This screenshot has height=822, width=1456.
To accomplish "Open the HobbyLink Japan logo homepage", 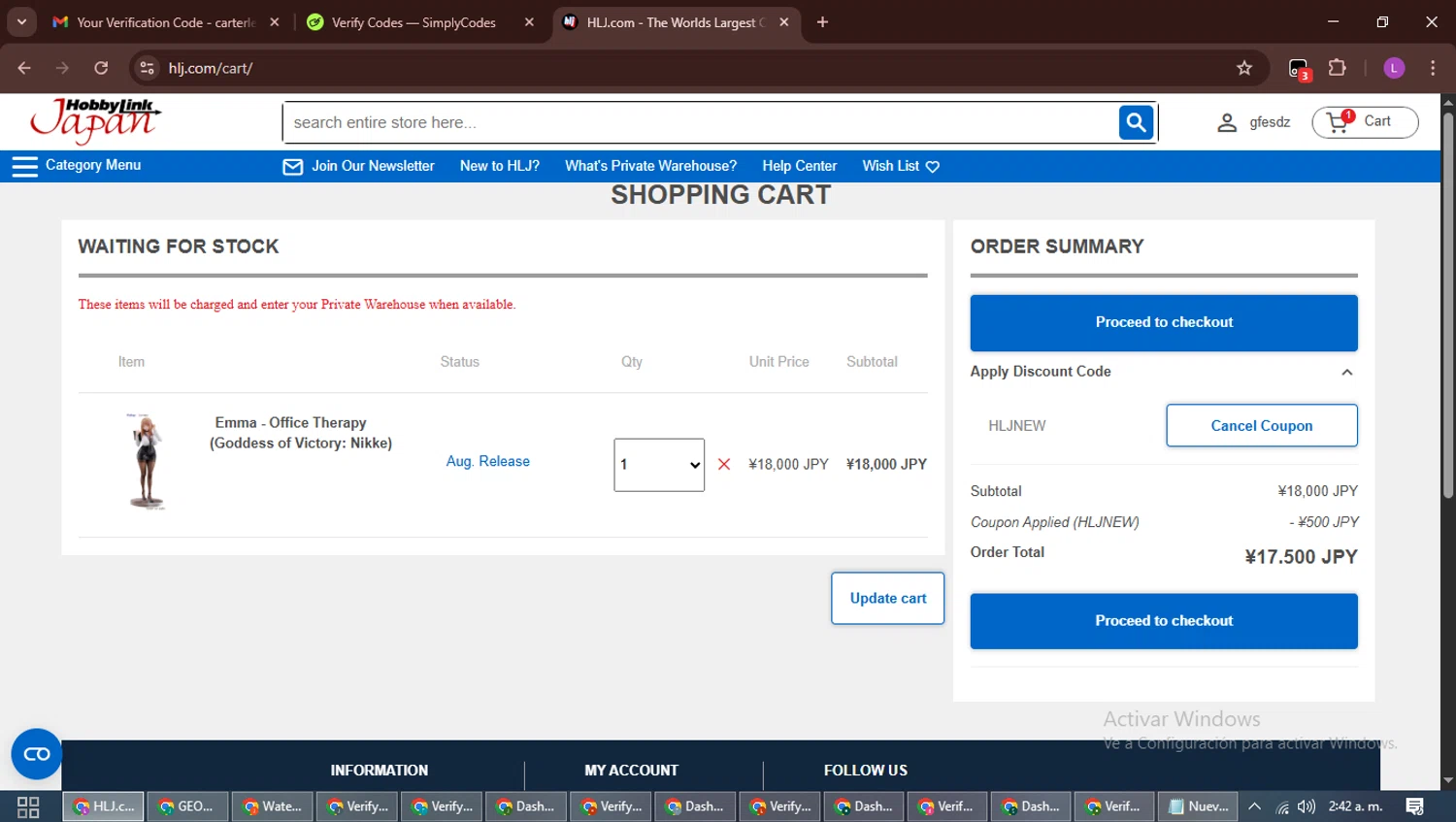I will [x=95, y=121].
